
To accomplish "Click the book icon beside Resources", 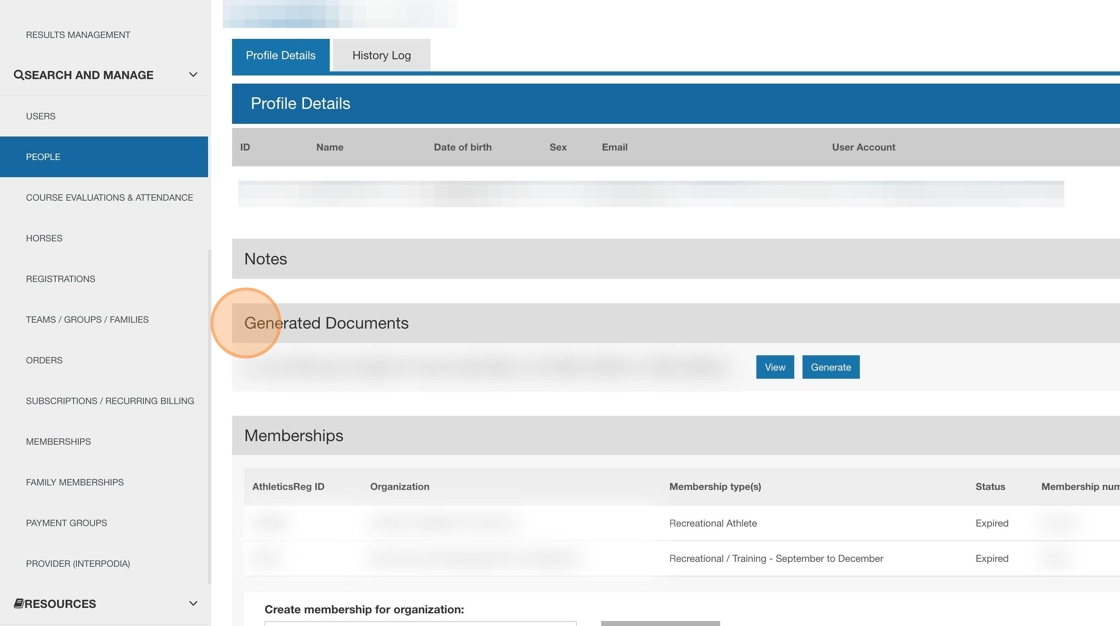I will coord(19,604).
